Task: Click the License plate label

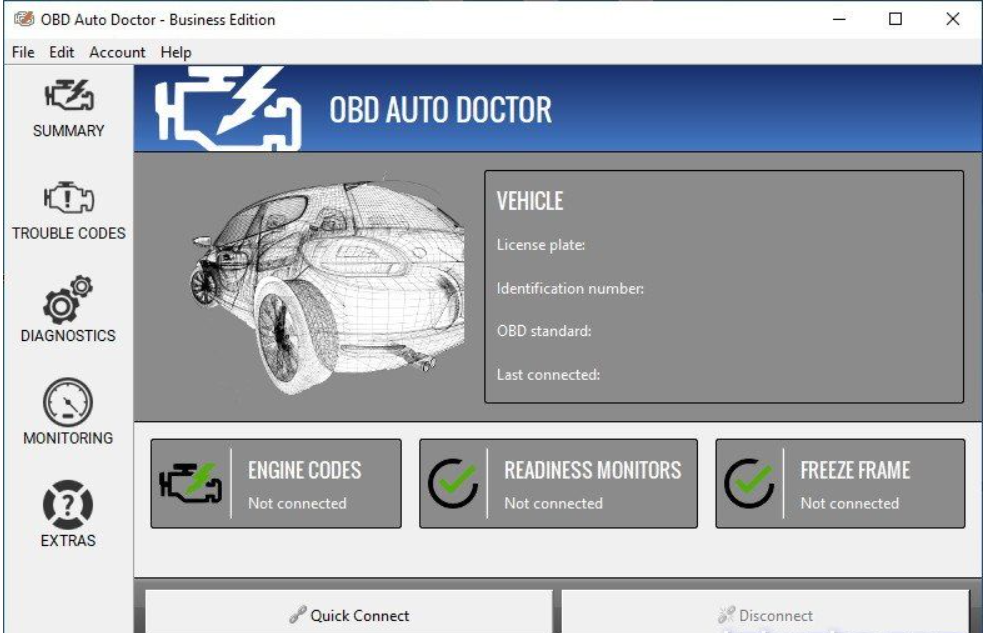Action: (541, 244)
